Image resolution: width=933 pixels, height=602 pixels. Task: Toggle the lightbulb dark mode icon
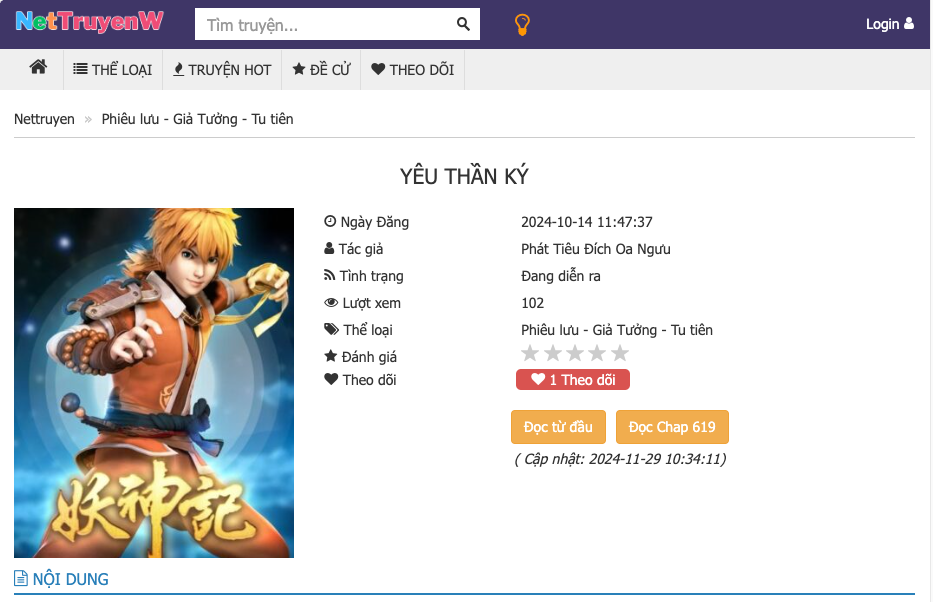tap(521, 24)
